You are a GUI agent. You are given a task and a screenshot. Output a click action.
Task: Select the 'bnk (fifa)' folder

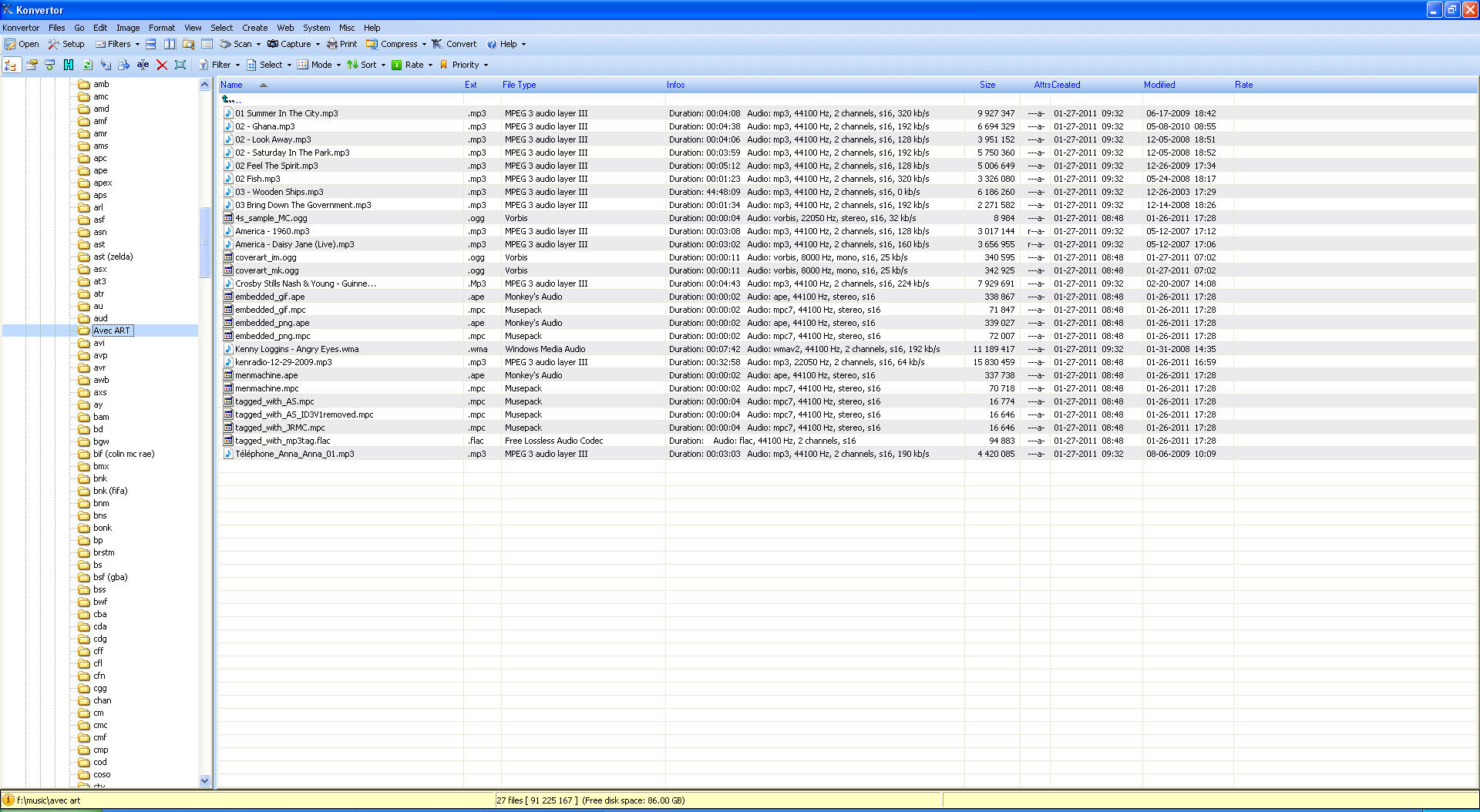point(110,491)
